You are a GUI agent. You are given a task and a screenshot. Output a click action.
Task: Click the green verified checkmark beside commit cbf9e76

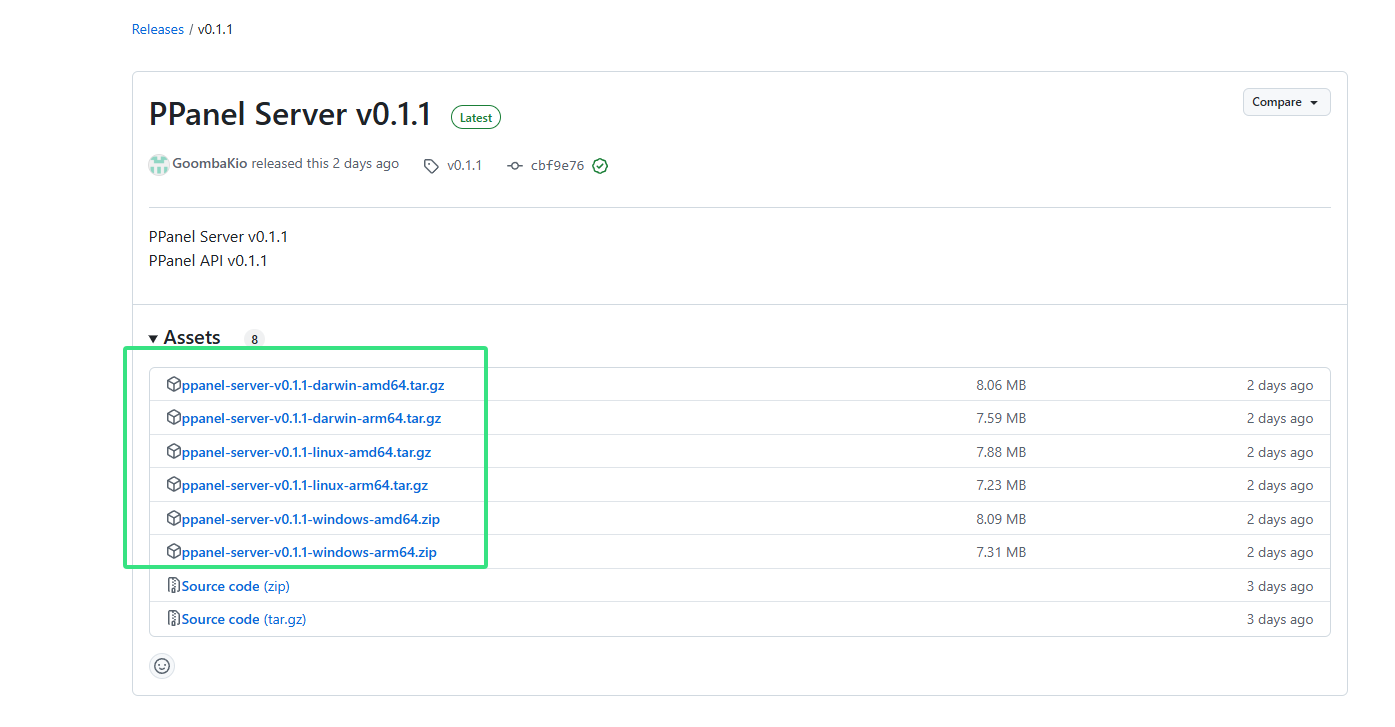click(600, 166)
